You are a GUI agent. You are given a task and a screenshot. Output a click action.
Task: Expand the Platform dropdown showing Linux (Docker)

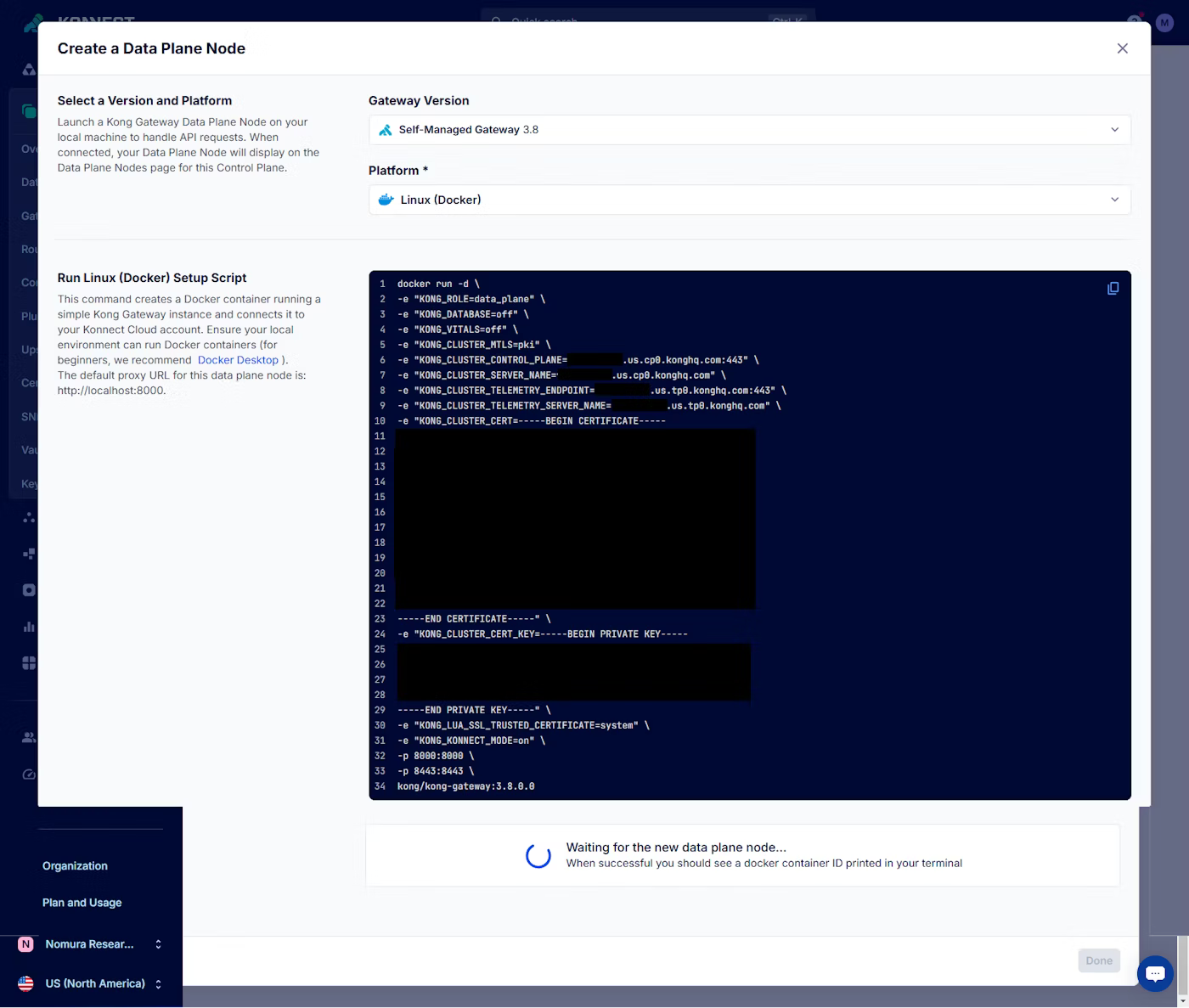pos(749,200)
